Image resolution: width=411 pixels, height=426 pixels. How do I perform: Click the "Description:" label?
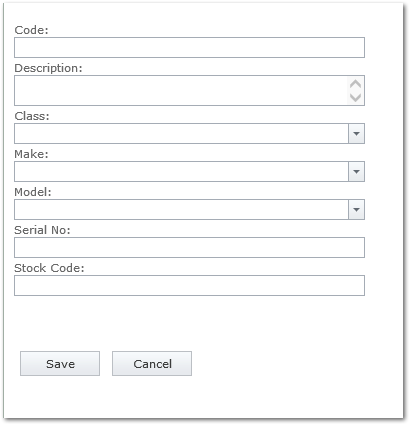pyautogui.click(x=48, y=68)
